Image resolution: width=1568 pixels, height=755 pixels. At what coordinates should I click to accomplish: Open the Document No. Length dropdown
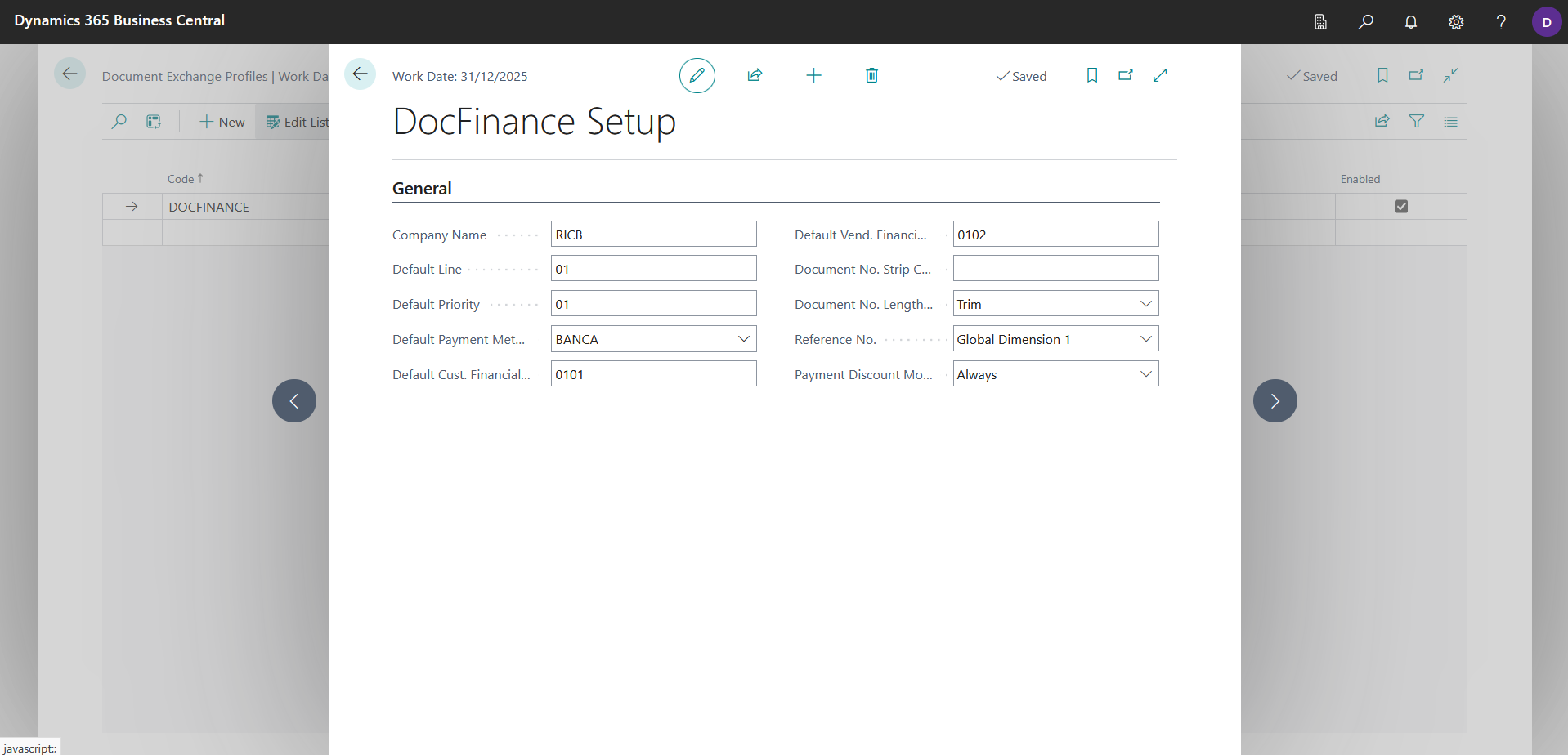[1146, 304]
